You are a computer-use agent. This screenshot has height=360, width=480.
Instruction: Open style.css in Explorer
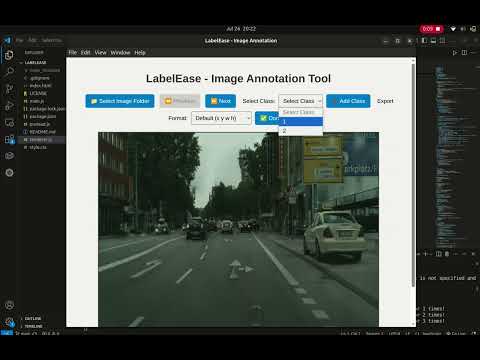pyautogui.click(x=38, y=147)
